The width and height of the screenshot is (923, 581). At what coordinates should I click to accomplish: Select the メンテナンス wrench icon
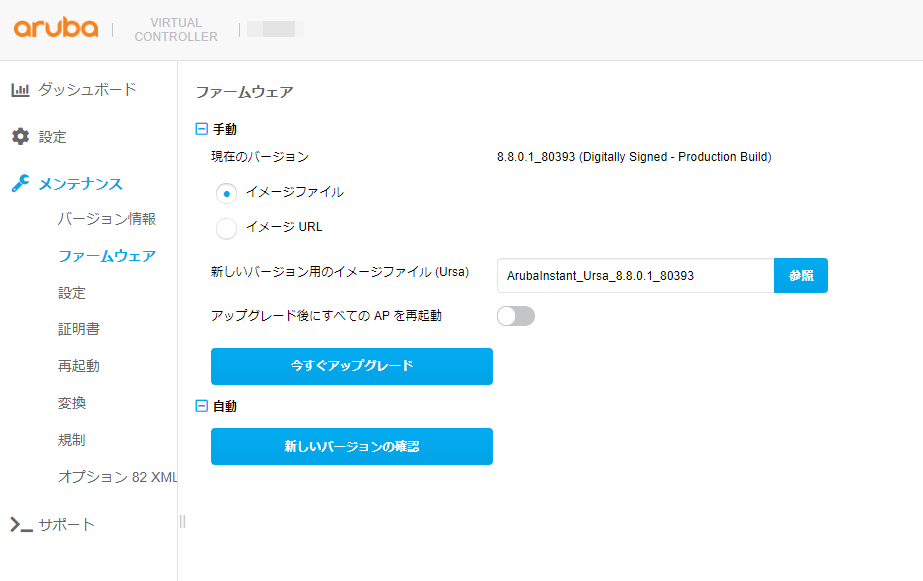tap(20, 183)
